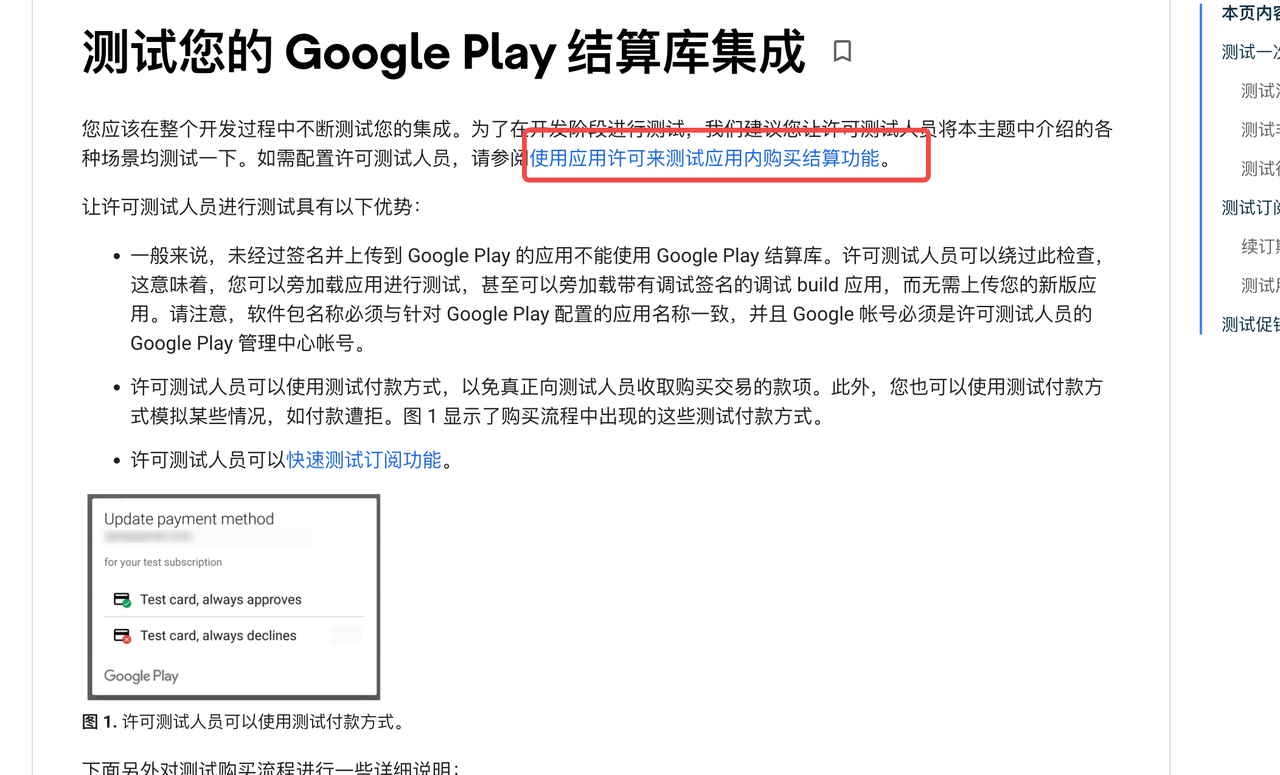Viewport: 1280px width, 775px height.
Task: Click the red-cross declined card icon
Action: tap(122, 636)
